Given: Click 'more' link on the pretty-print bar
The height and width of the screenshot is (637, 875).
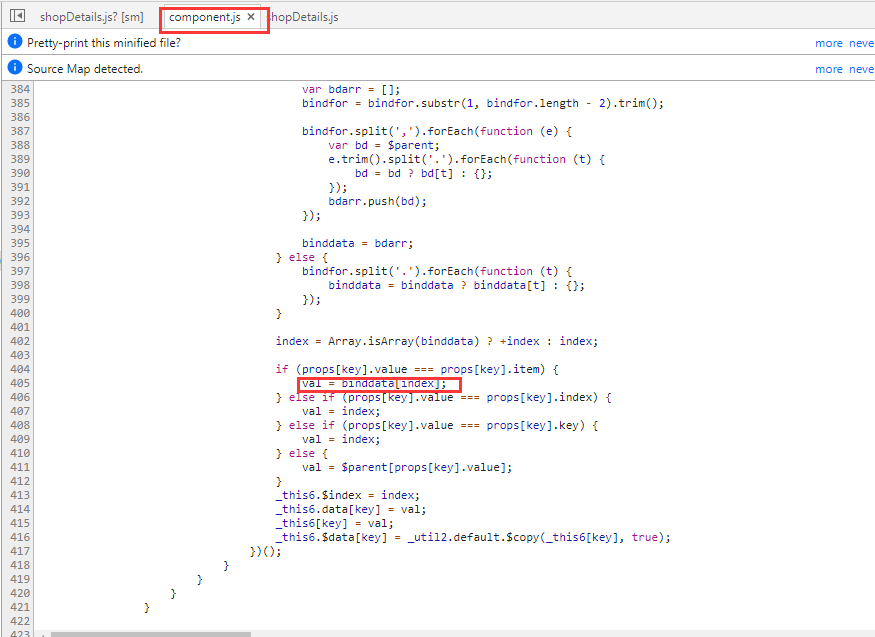Looking at the screenshot, I should click(829, 43).
